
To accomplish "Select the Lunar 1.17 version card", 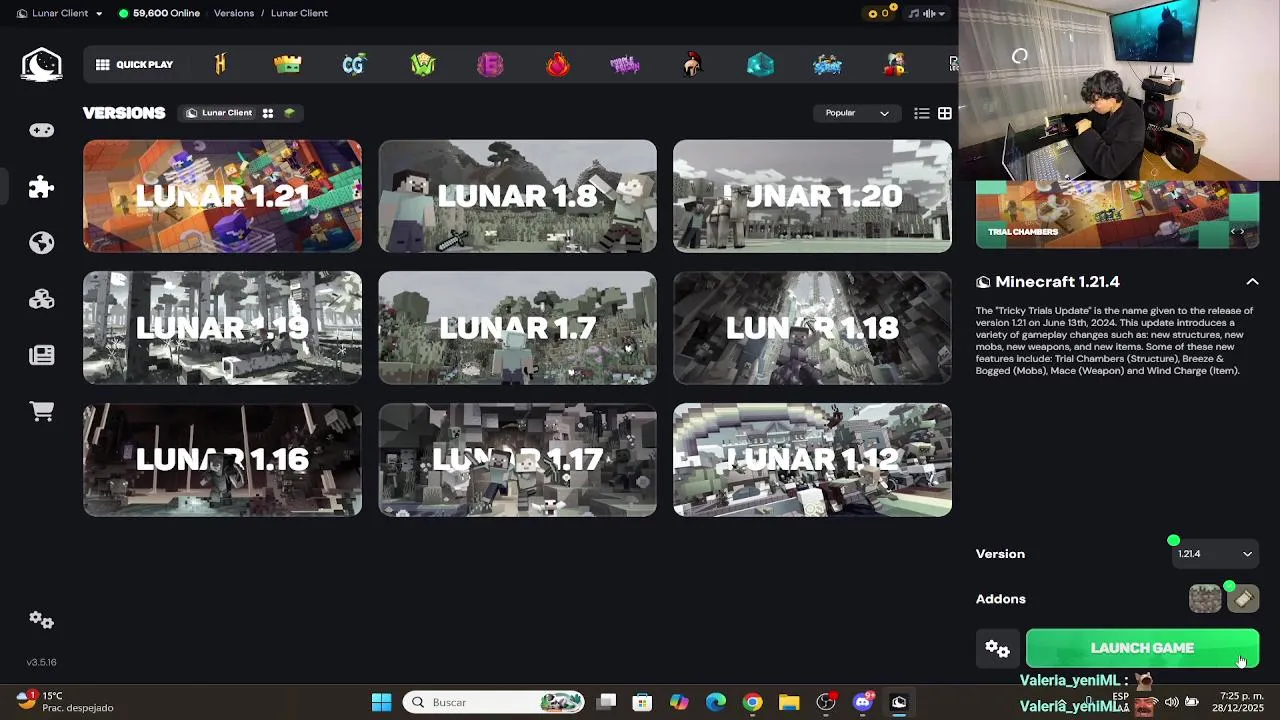I will 517,460.
